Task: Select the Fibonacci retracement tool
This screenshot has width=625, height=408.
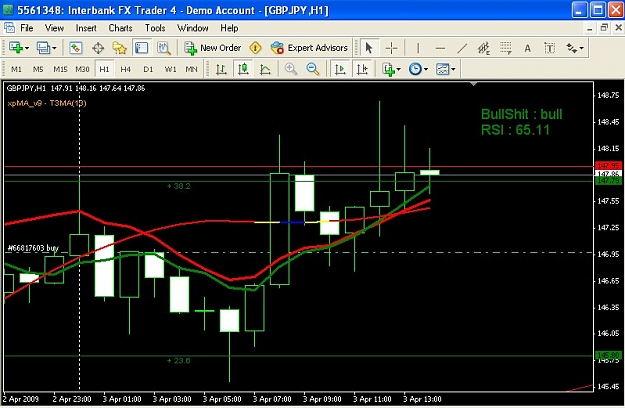Action: [x=506, y=48]
